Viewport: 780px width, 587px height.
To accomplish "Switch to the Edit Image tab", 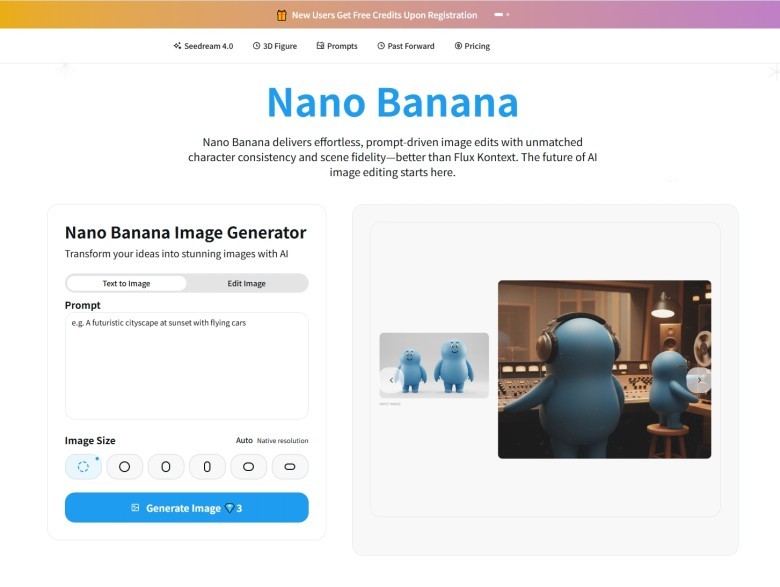I will (246, 283).
